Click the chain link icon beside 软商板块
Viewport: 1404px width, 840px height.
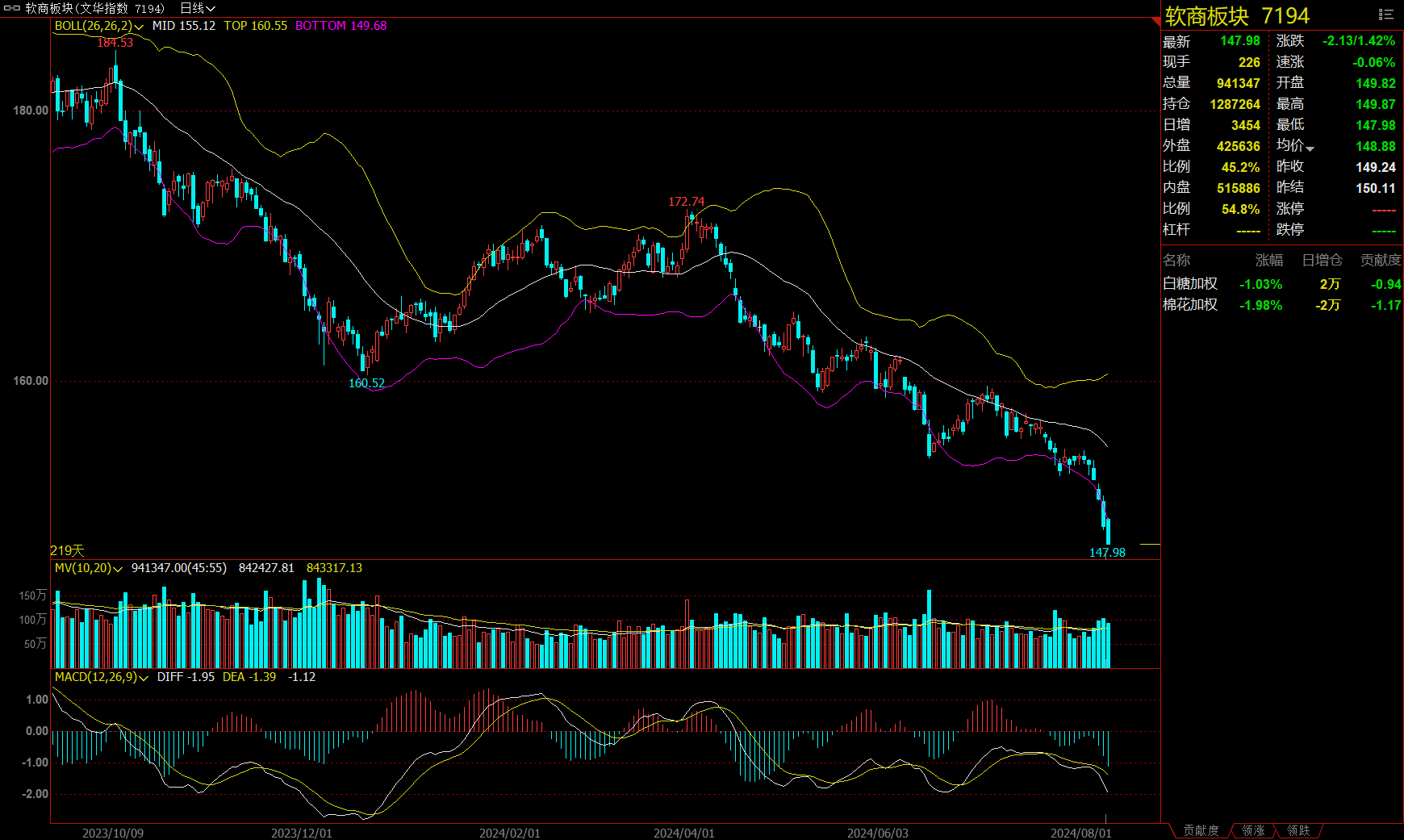coord(12,8)
